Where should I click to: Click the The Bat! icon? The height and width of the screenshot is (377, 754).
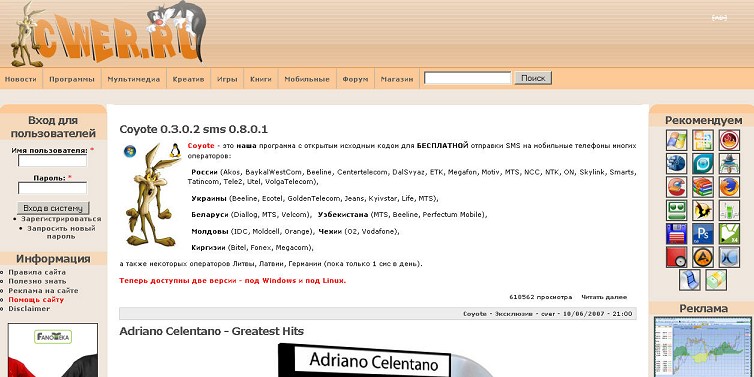click(703, 210)
